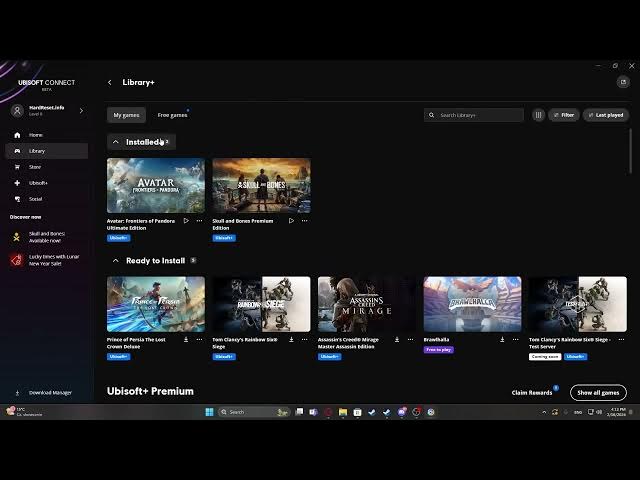Open Home in the sidebar

tap(35, 135)
